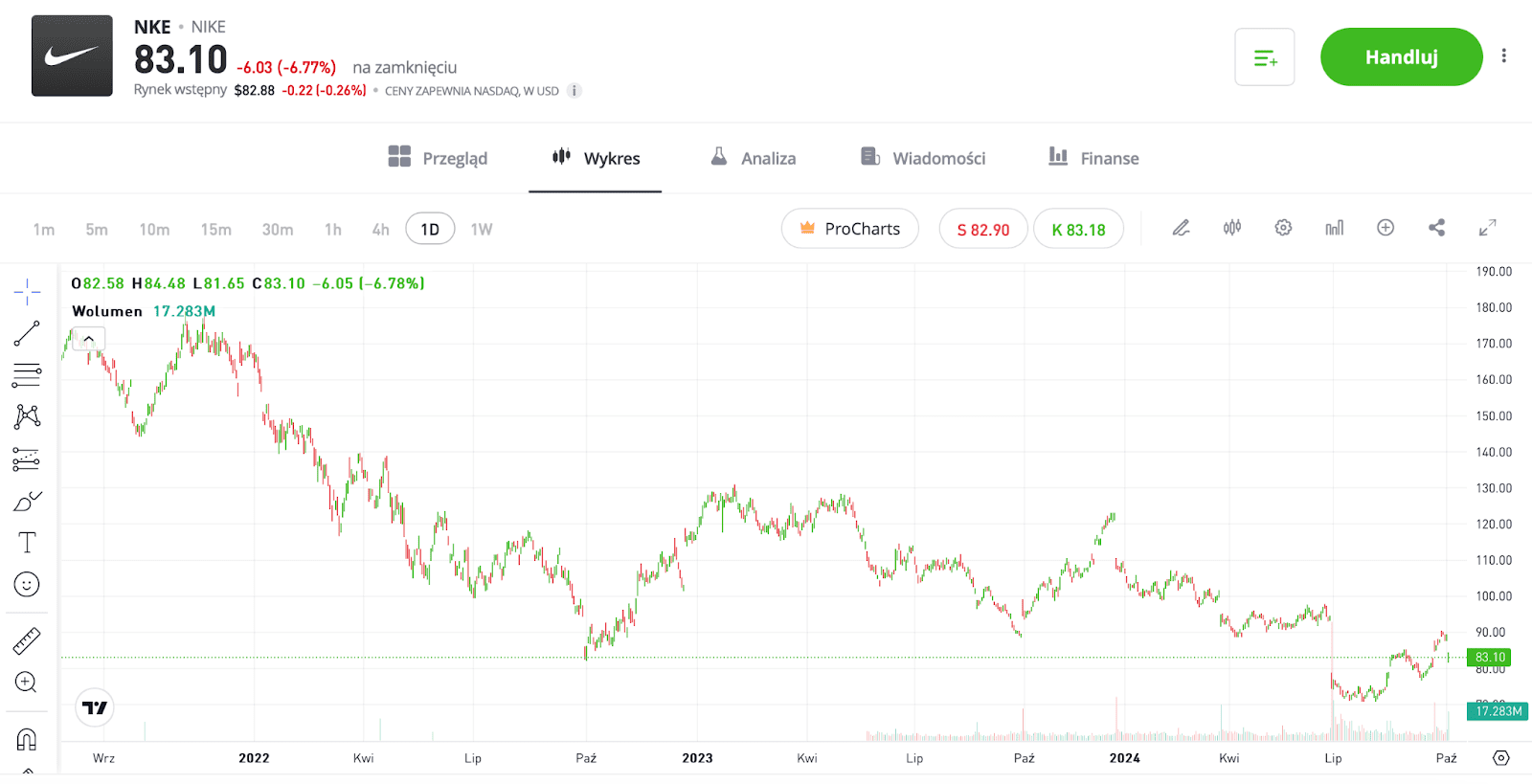Click the buy button K 83.18
Viewport: 1532px width, 784px height.
pos(1078,229)
